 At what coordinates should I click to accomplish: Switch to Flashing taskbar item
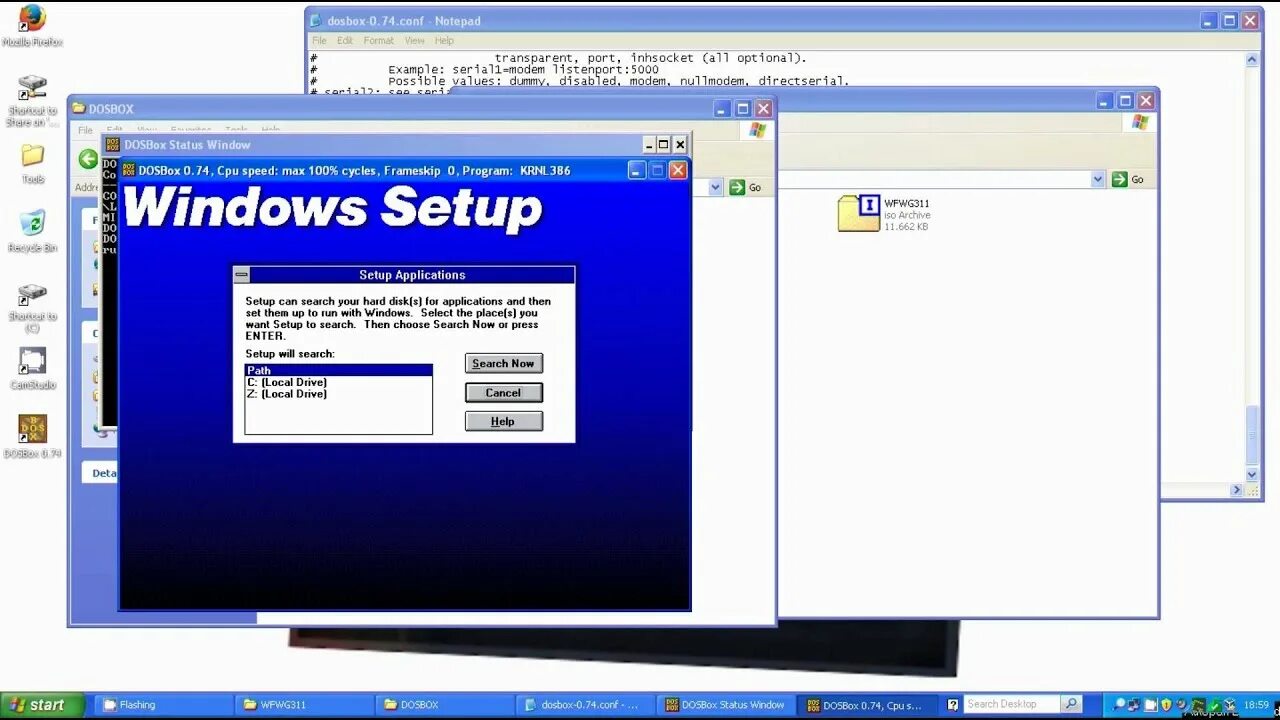(x=163, y=705)
